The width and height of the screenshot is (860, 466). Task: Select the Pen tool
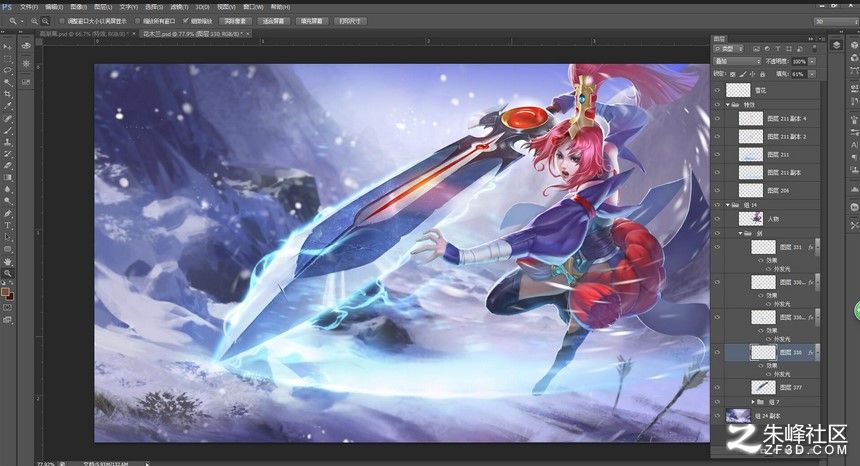pos(8,213)
